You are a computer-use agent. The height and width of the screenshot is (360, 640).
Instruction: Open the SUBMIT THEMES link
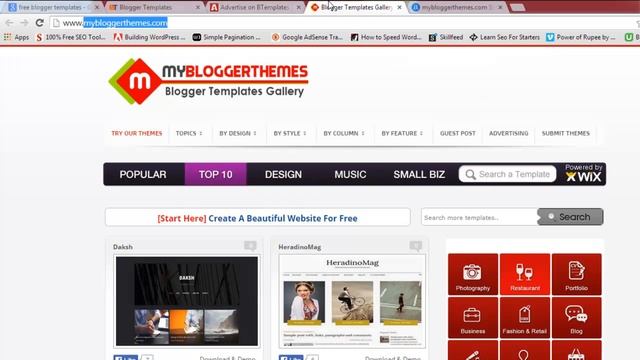pos(566,133)
